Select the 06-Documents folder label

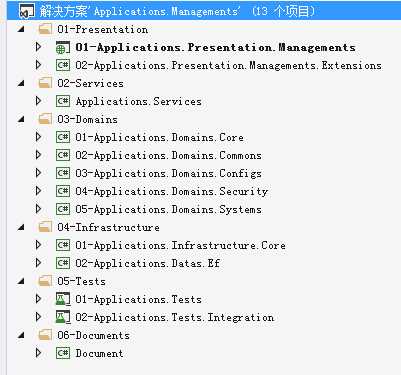[x=93, y=335]
